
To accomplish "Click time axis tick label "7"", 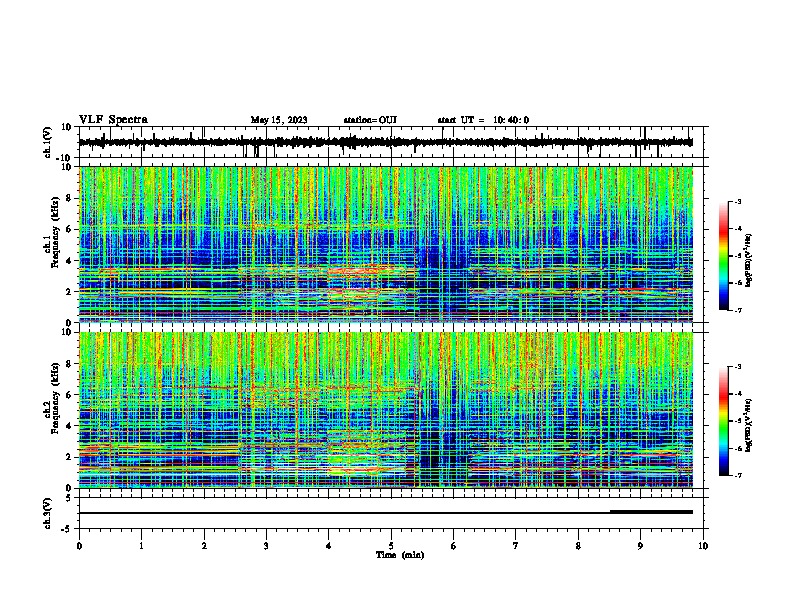I will point(516,546).
